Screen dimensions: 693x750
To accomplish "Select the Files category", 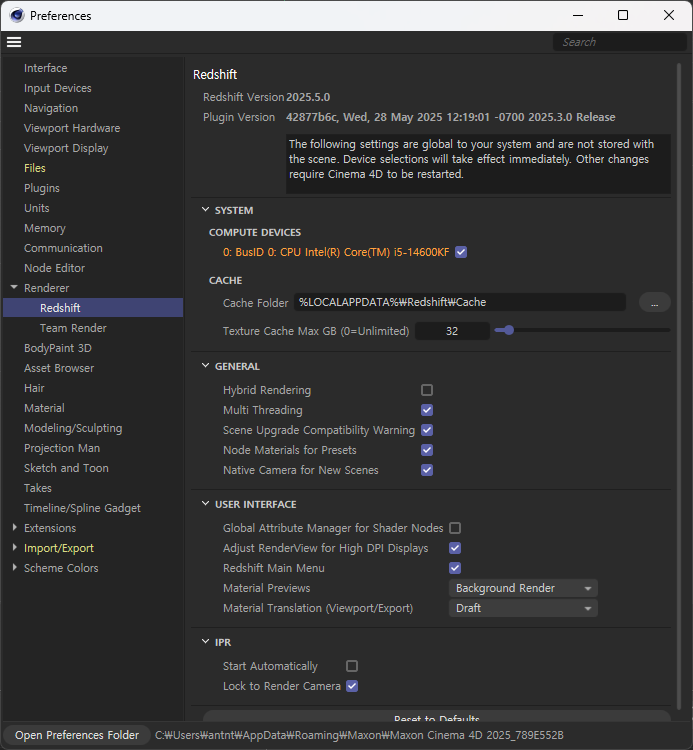I will [35, 168].
